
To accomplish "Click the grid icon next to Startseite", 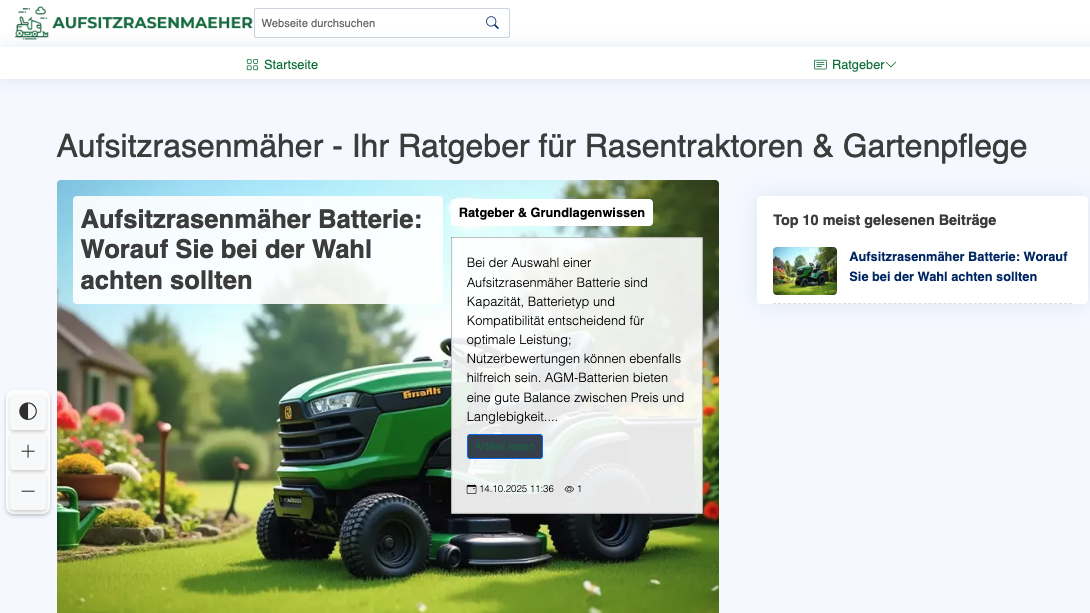I will click(251, 64).
